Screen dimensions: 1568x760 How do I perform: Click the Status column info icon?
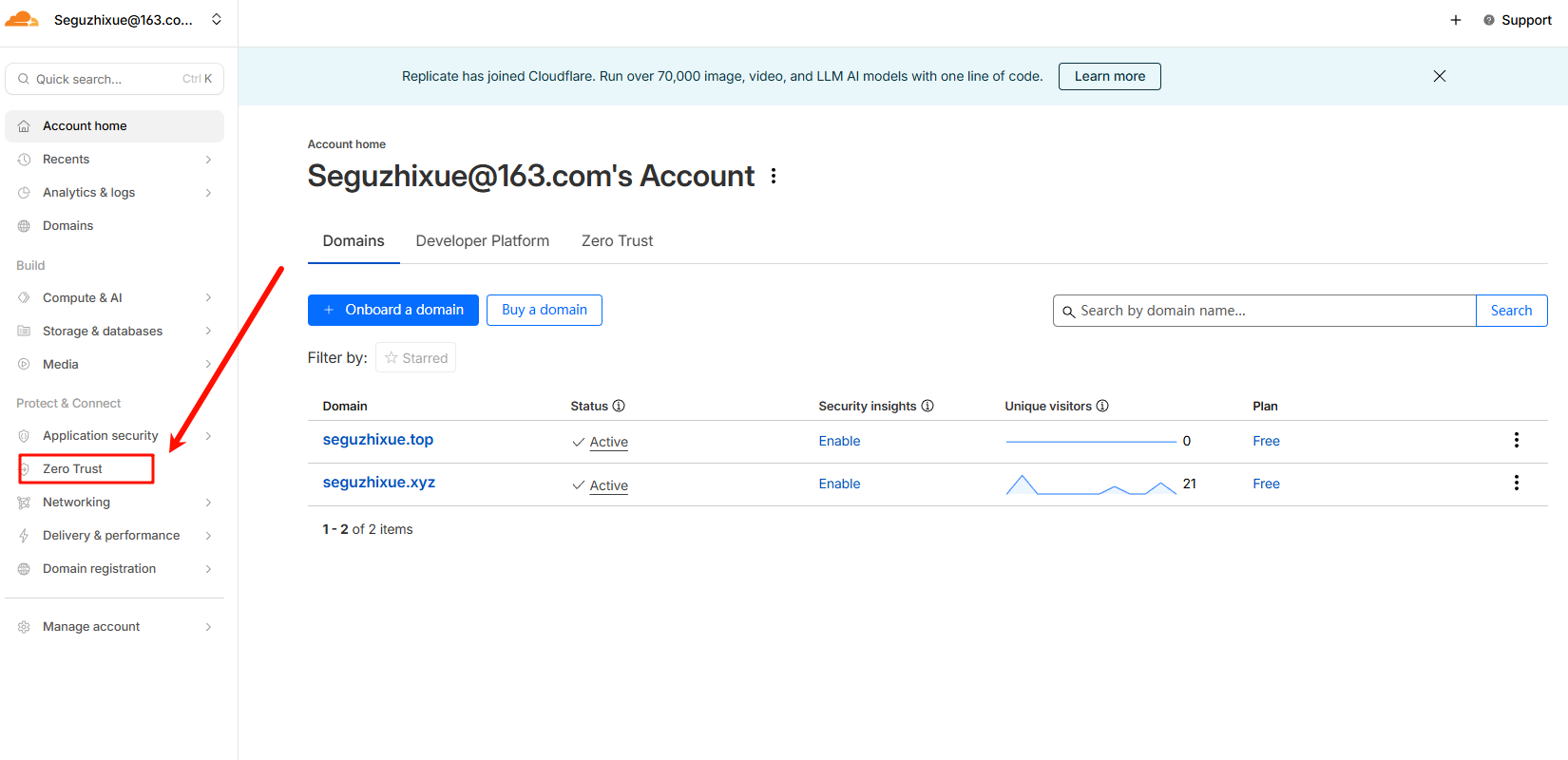[x=619, y=406]
